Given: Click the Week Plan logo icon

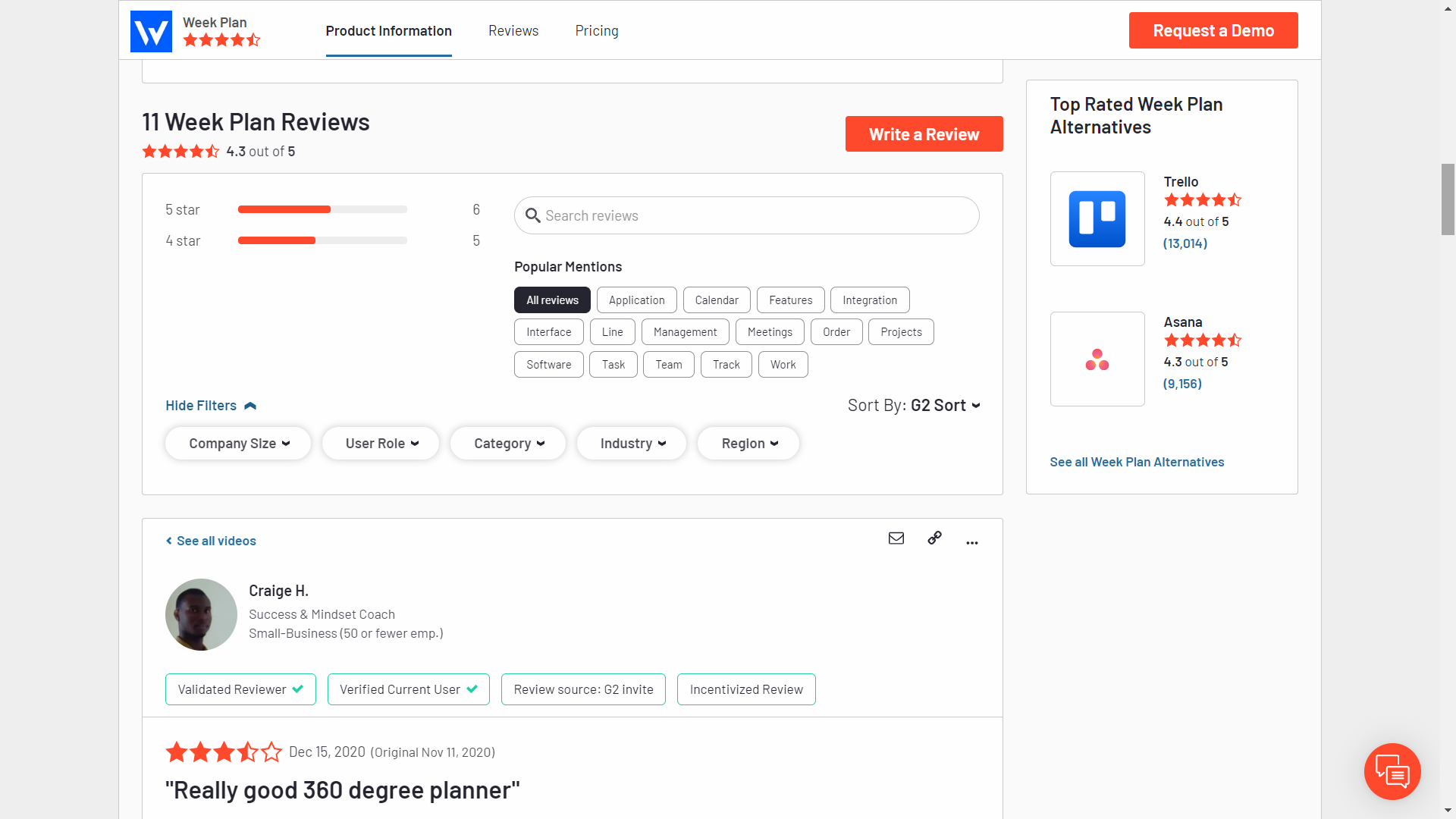Looking at the screenshot, I should click(151, 31).
